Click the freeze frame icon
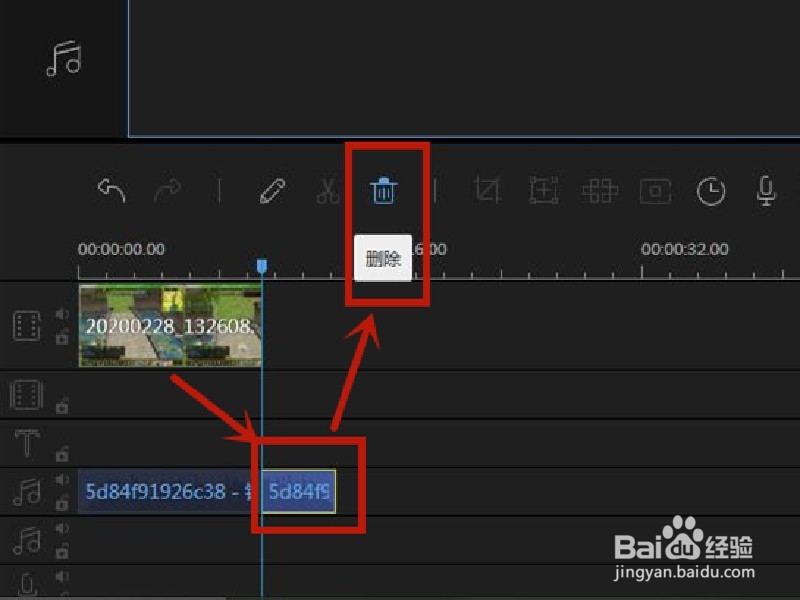The width and height of the screenshot is (800, 600). [655, 191]
